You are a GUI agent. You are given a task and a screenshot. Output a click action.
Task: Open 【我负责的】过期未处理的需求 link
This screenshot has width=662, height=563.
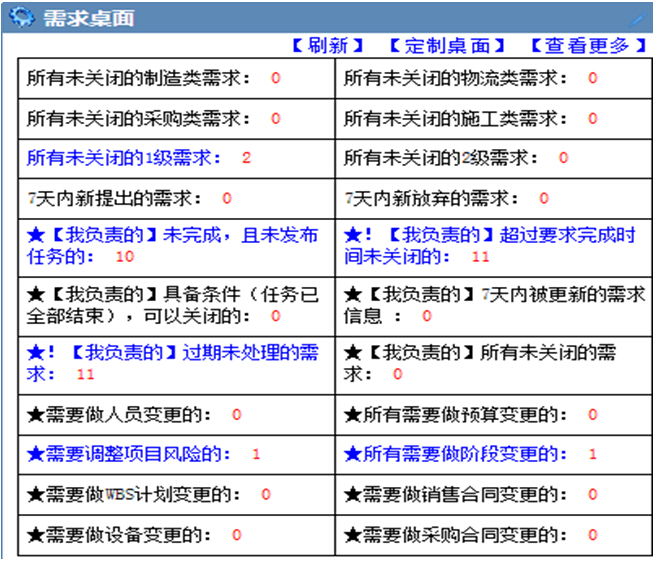[x=172, y=363]
